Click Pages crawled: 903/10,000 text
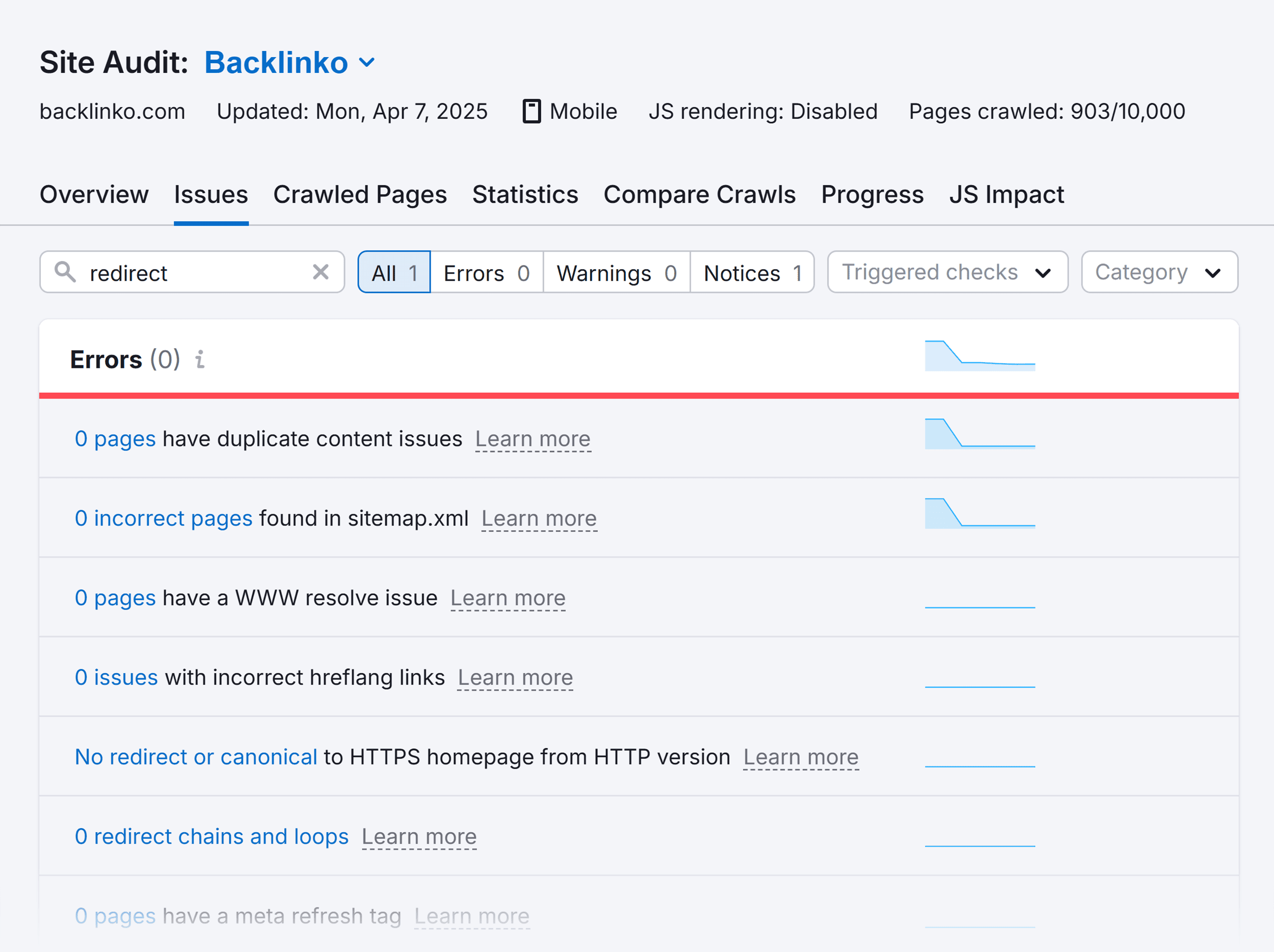This screenshot has width=1274, height=952. tap(1047, 111)
